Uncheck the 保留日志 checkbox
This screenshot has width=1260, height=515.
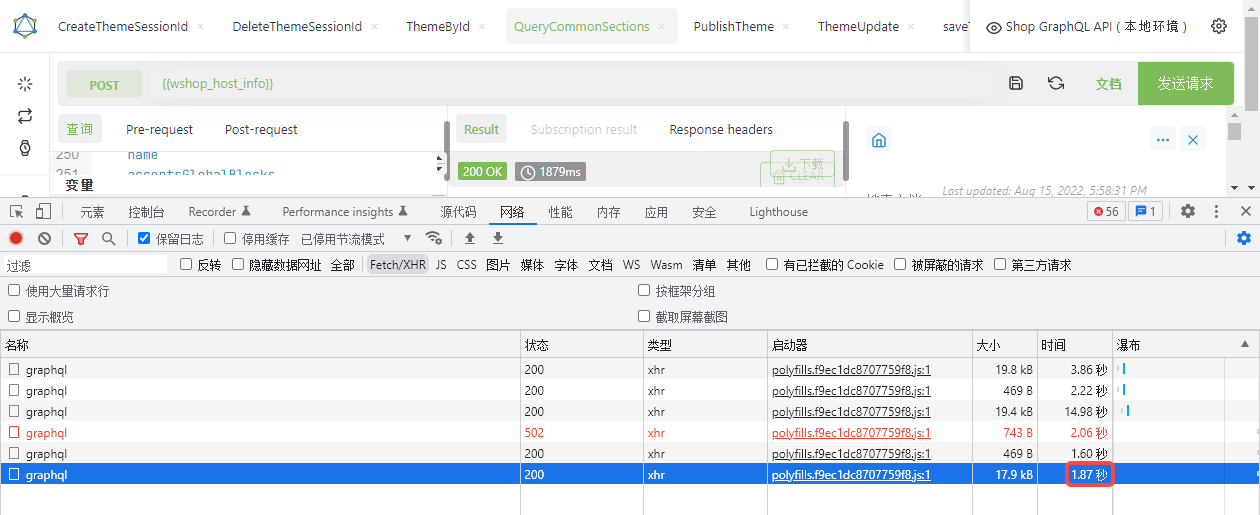tap(144, 239)
